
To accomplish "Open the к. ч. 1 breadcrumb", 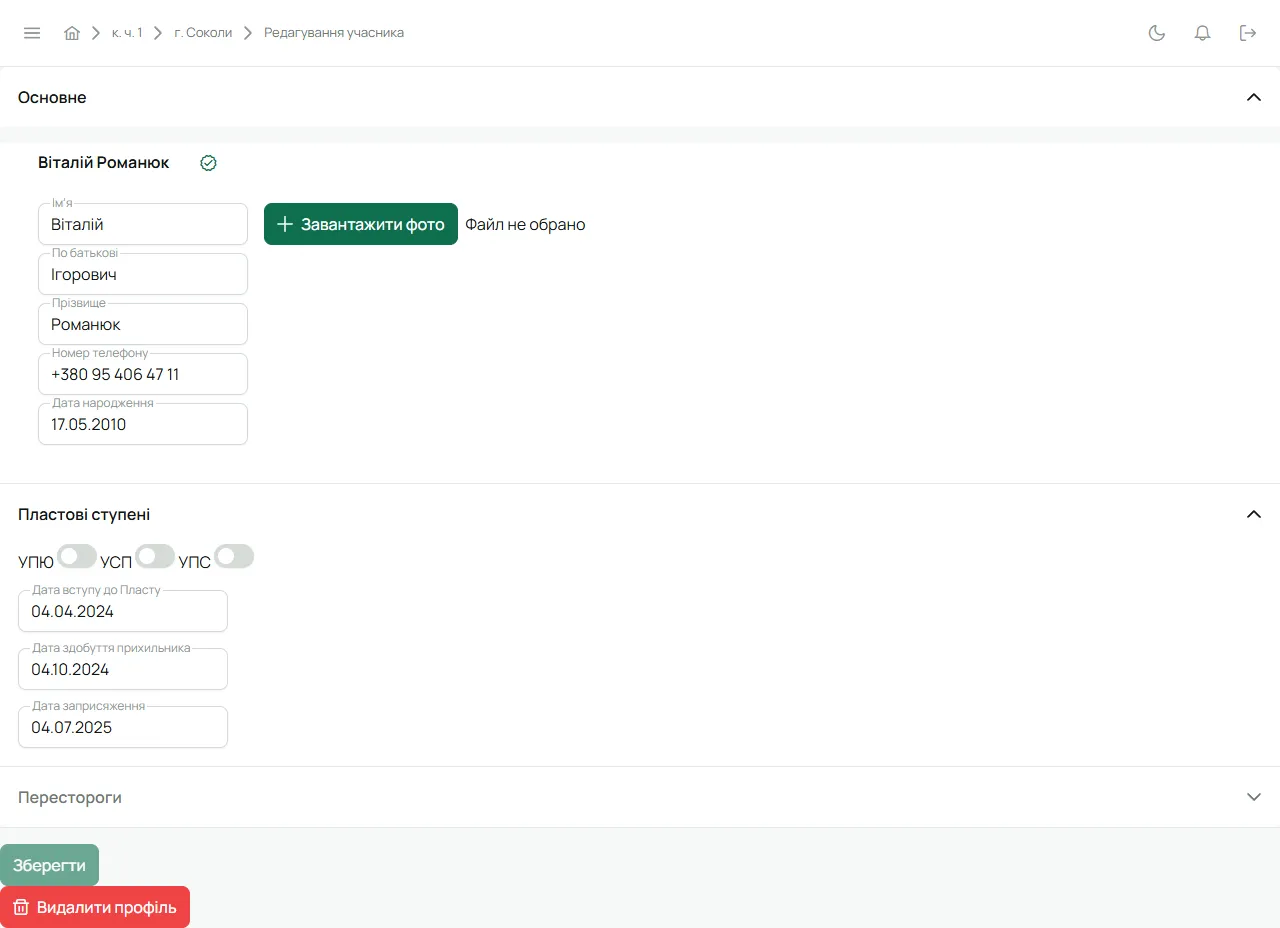I will coord(127,33).
